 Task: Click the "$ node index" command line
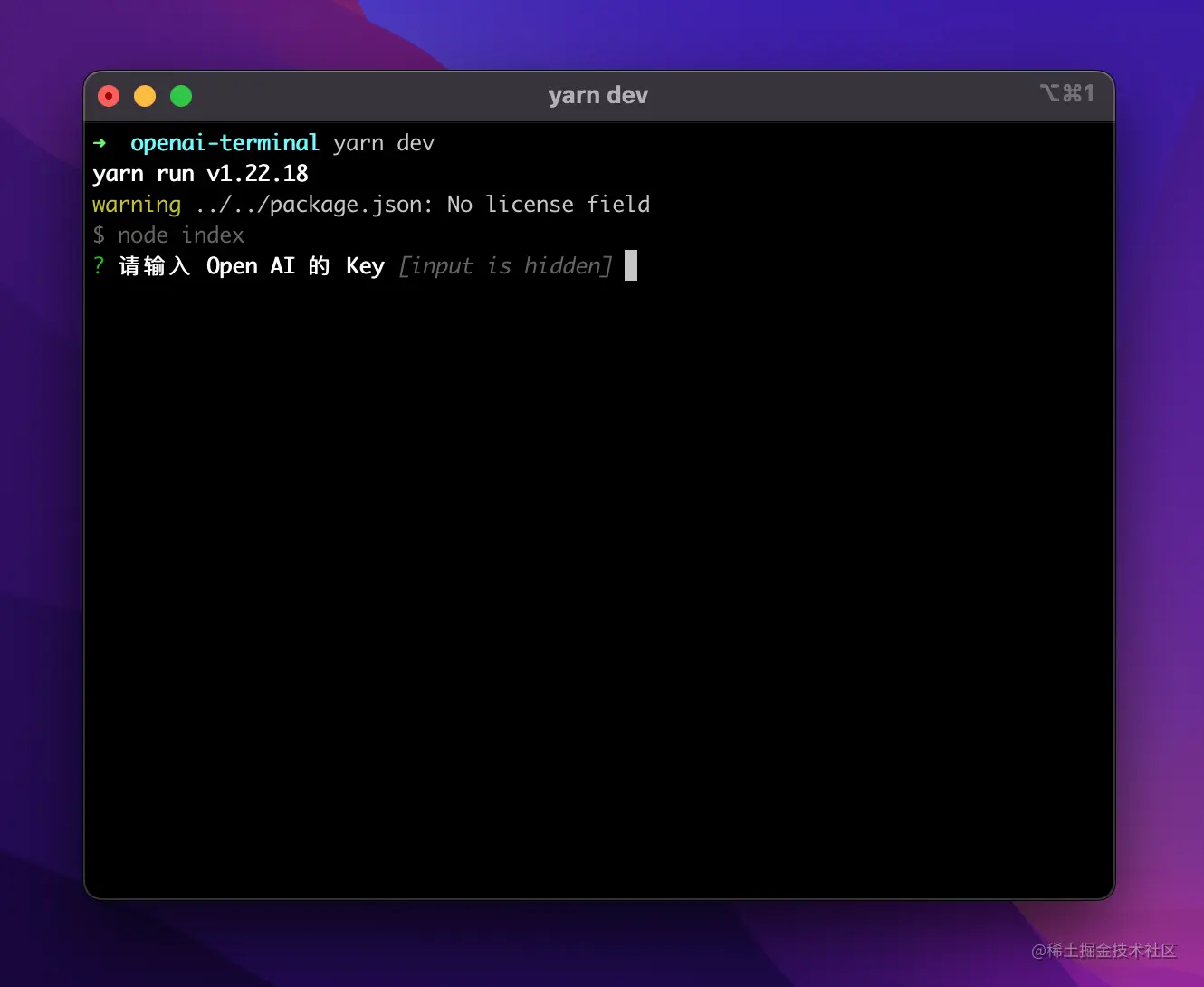tap(168, 235)
